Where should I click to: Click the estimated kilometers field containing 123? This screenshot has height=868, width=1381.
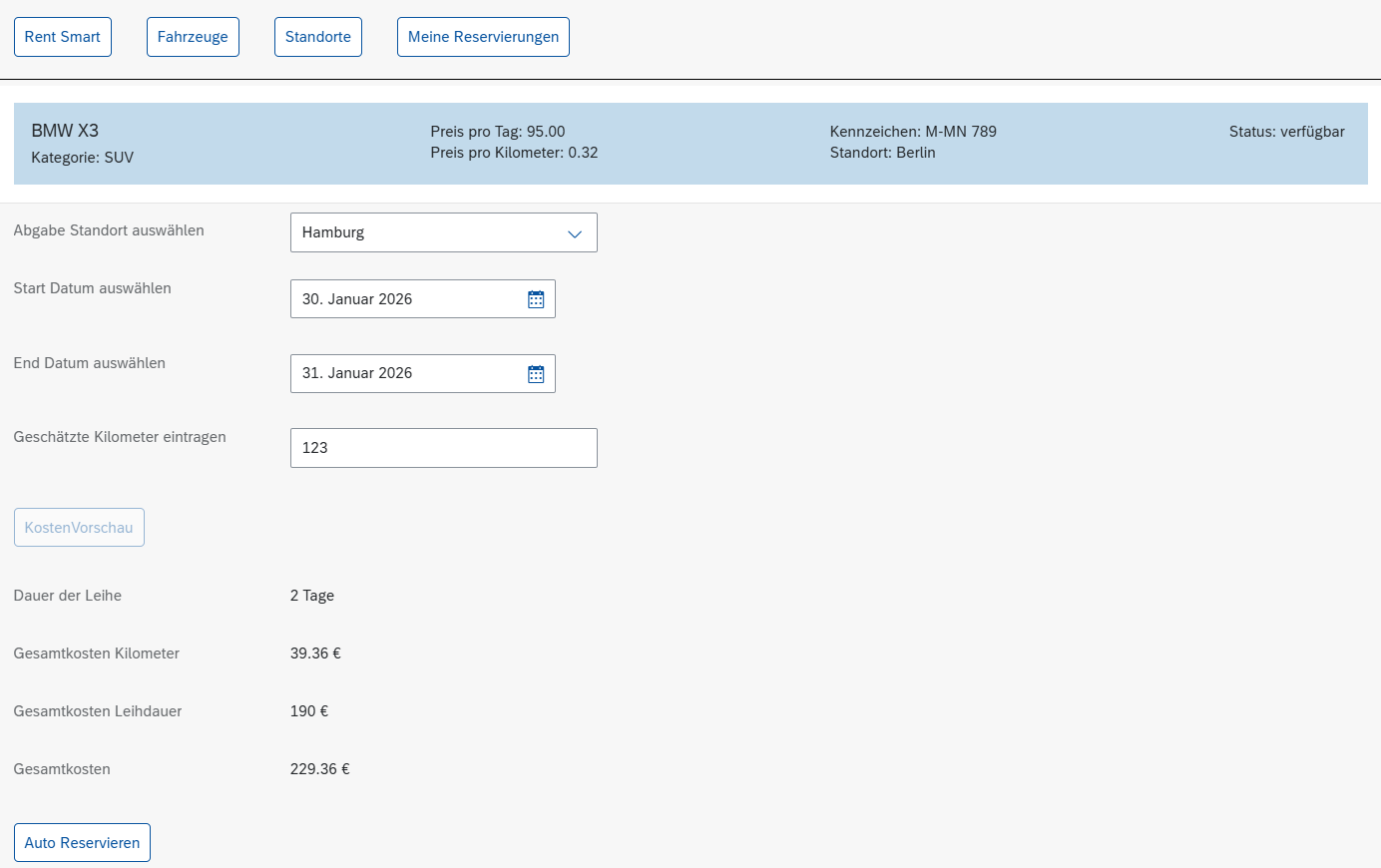443,448
